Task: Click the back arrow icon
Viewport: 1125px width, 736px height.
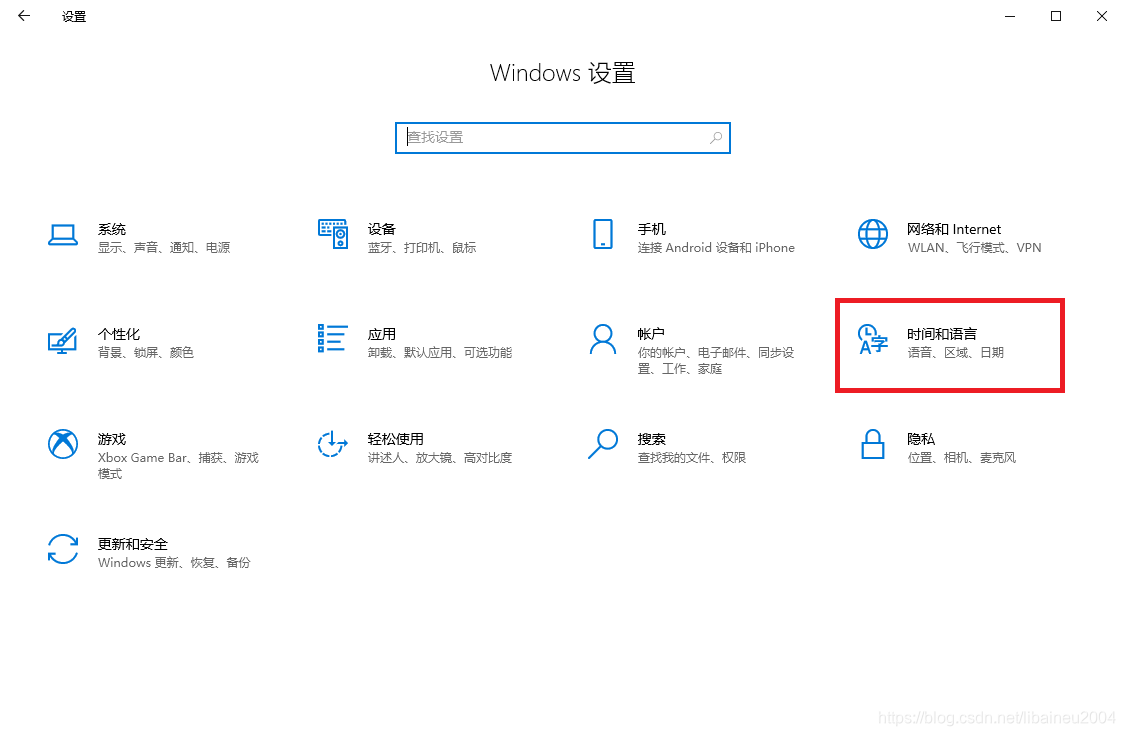Action: [24, 16]
